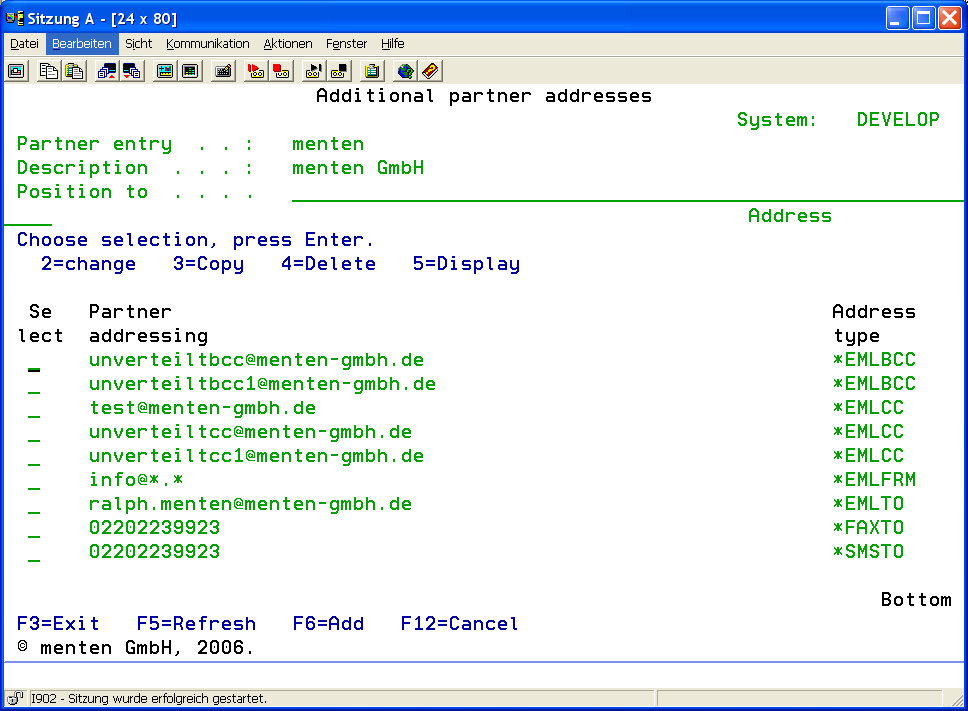968x711 pixels.
Task: Start macro recording with red arrow icon
Action: (x=256, y=71)
